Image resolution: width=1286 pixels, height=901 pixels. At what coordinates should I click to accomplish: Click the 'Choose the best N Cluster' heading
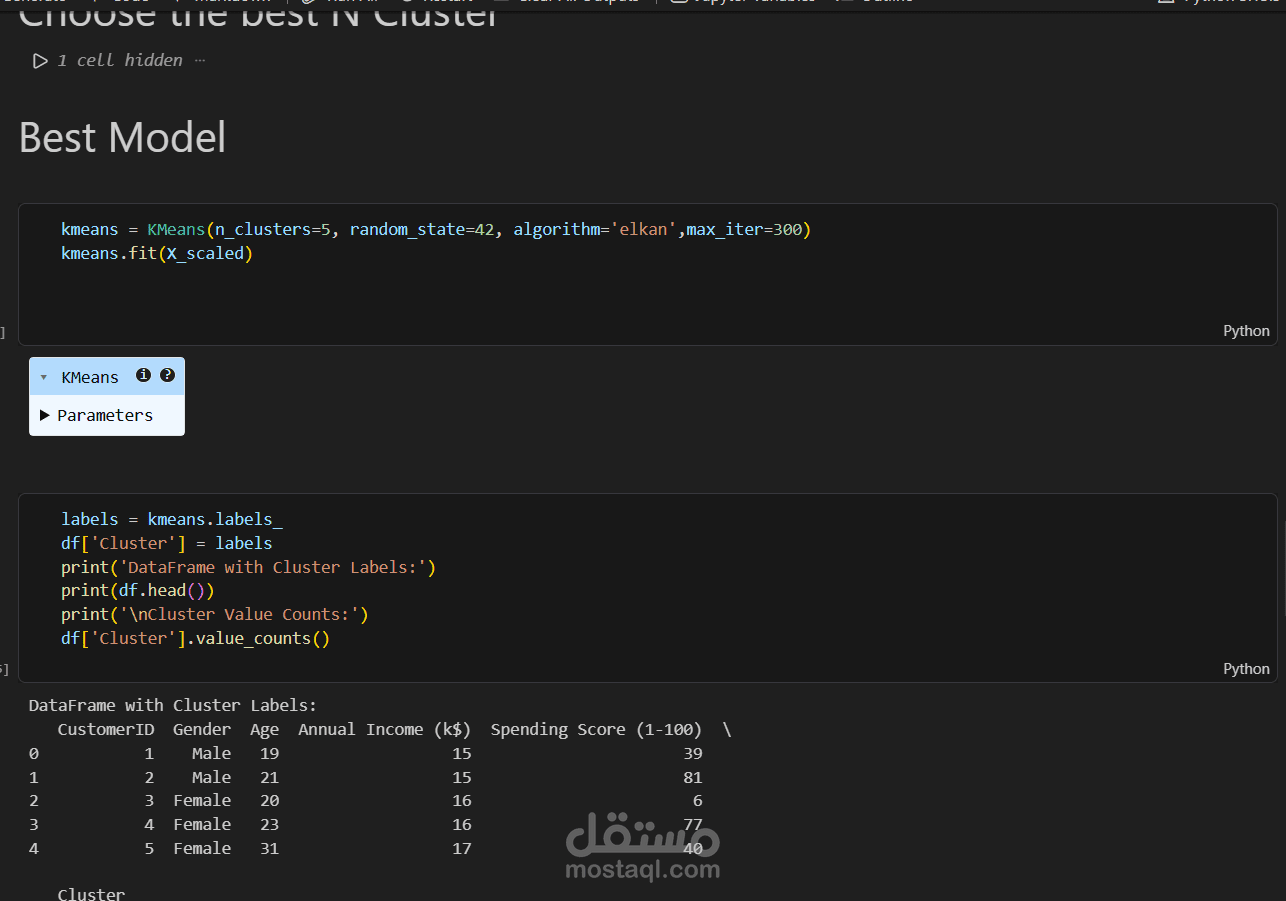(x=258, y=14)
